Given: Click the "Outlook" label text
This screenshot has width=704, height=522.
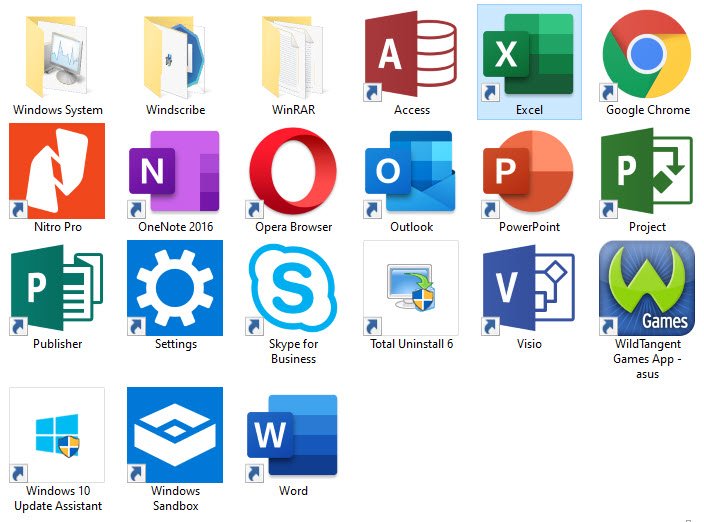Looking at the screenshot, I should (412, 227).
